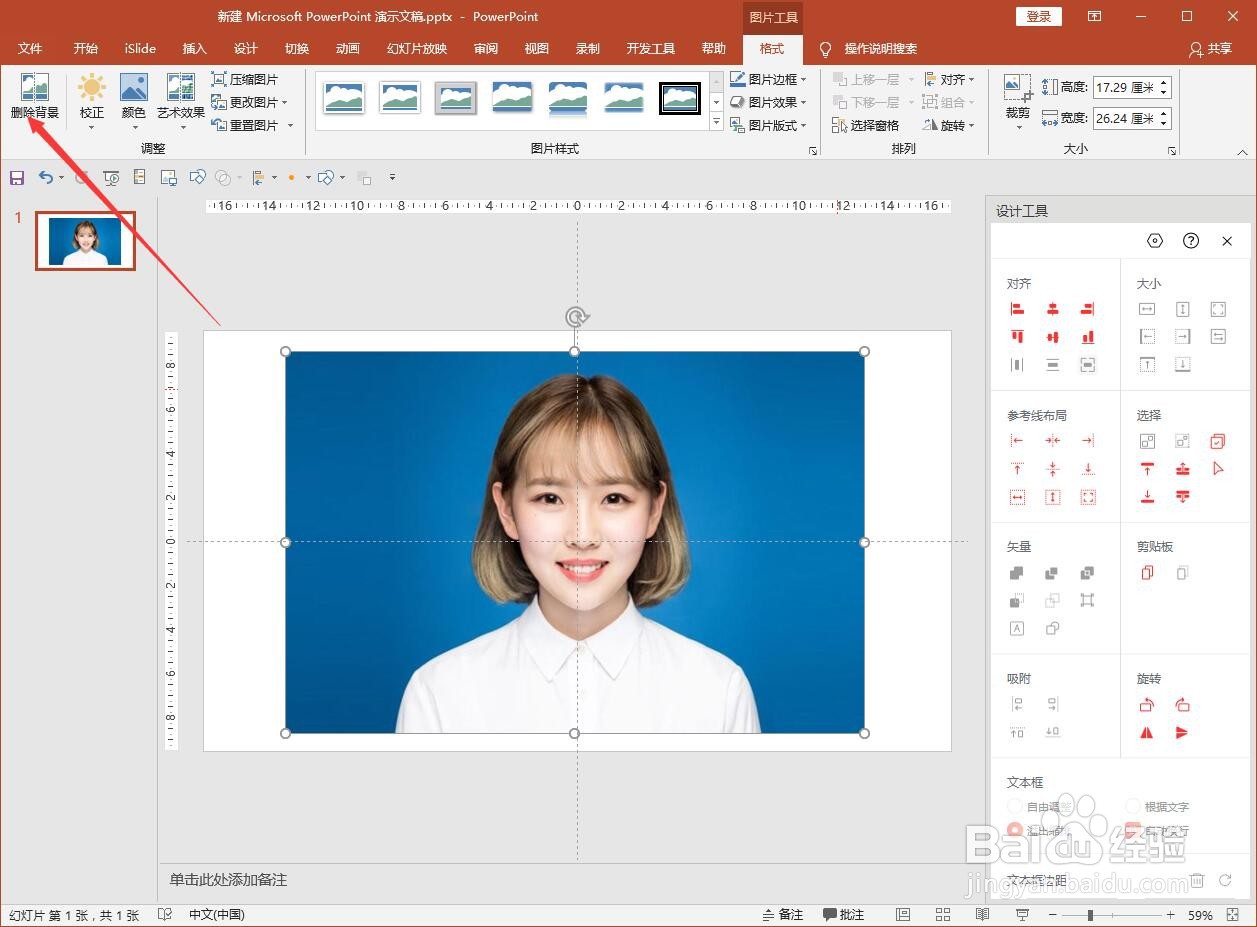Click the left-align icon in 对齐 section
1257x927 pixels.
1017,310
